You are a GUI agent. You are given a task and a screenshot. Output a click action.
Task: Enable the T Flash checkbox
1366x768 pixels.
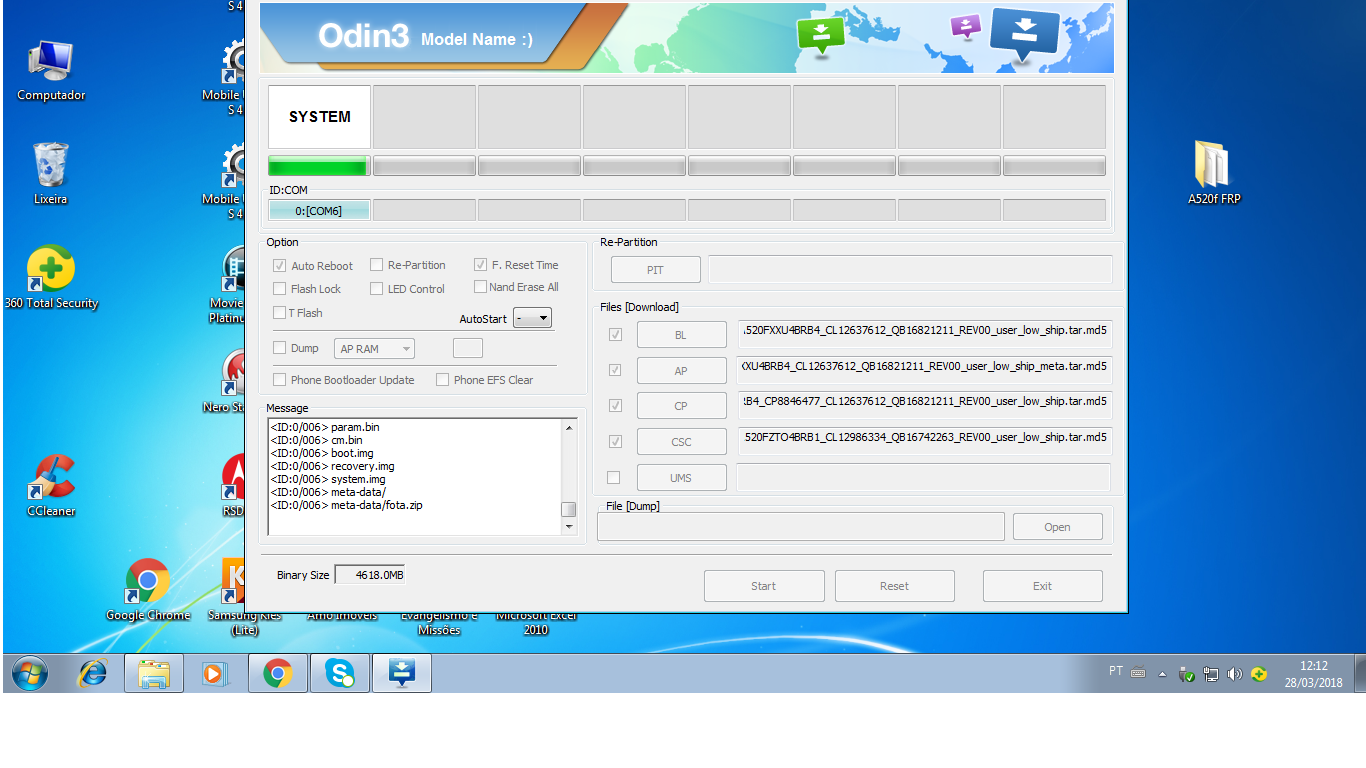(x=280, y=313)
